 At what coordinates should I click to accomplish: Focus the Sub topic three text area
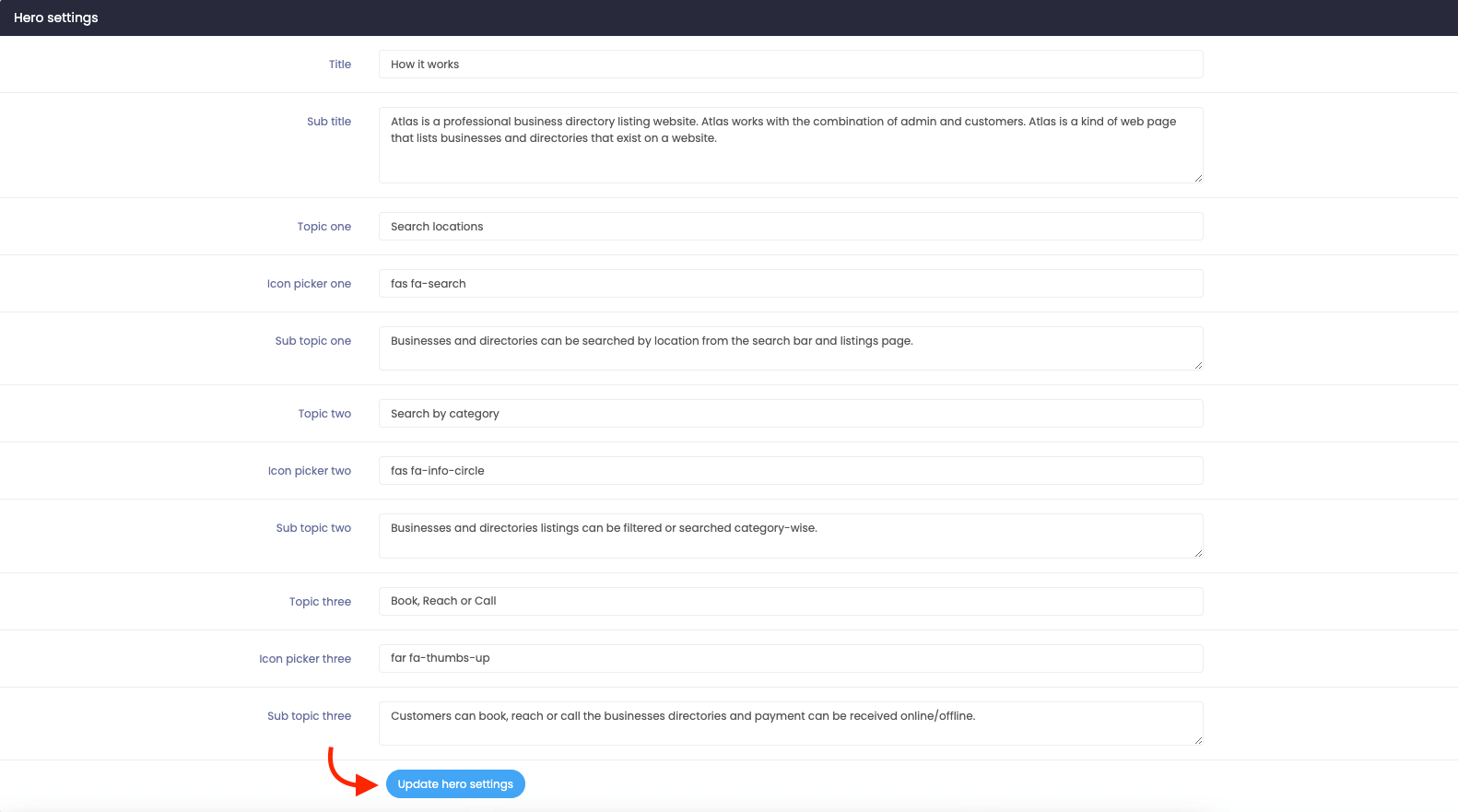tap(791, 724)
